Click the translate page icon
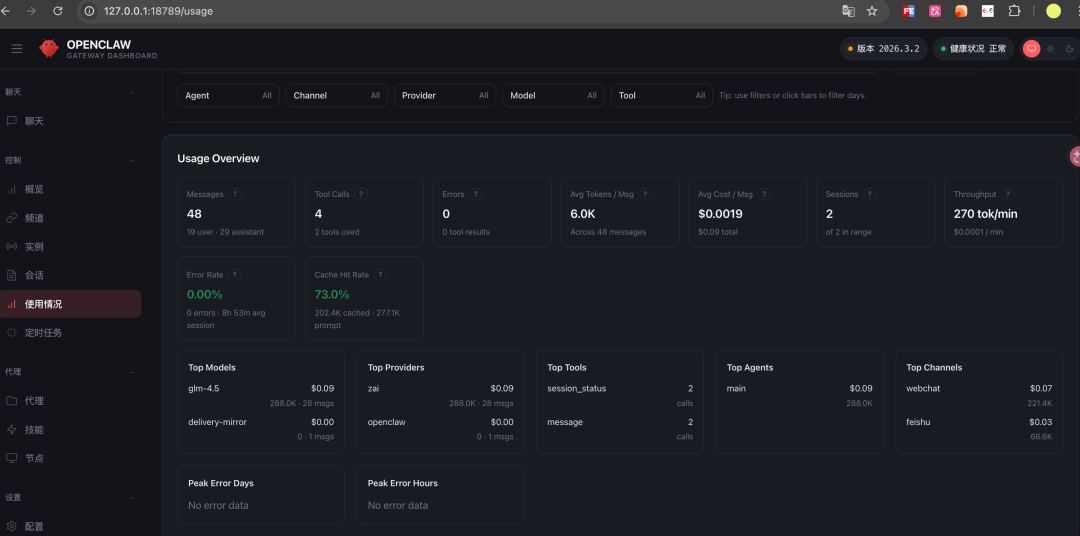 click(849, 11)
